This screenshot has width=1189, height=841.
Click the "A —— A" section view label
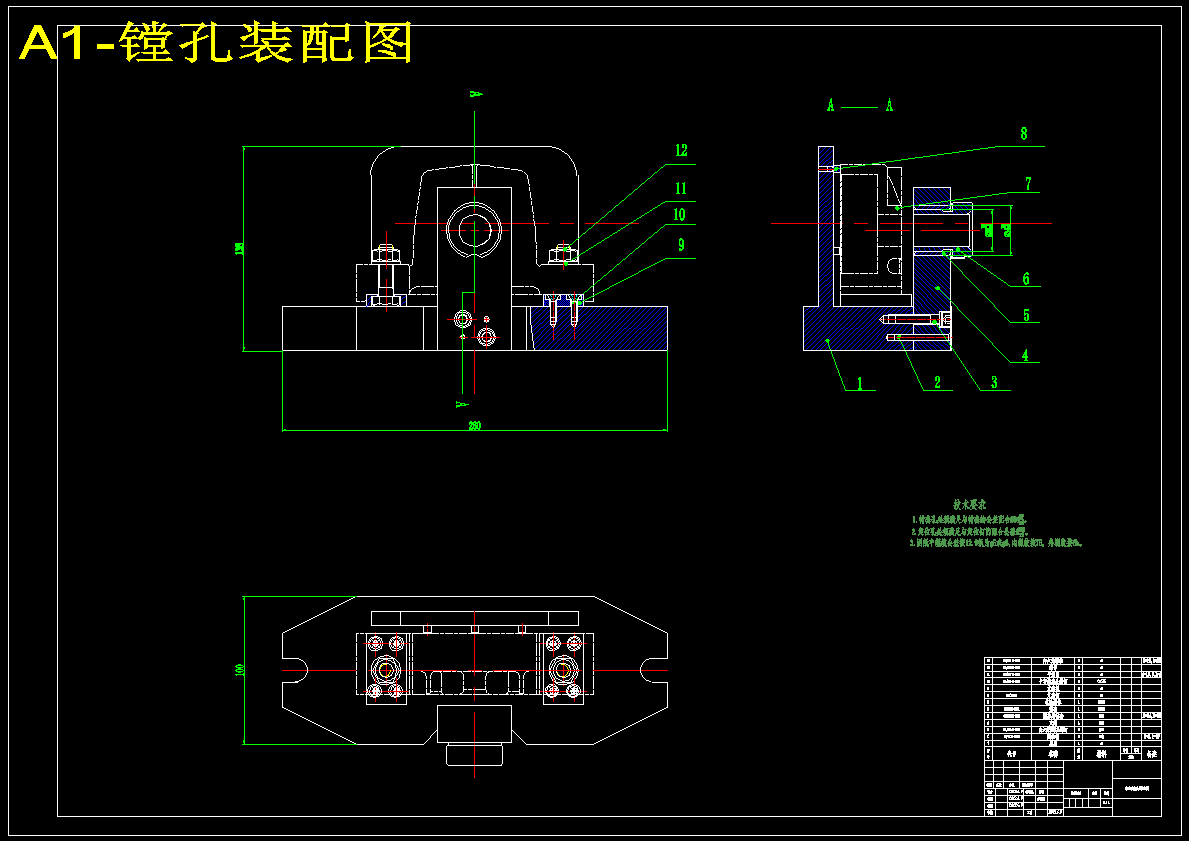860,106
